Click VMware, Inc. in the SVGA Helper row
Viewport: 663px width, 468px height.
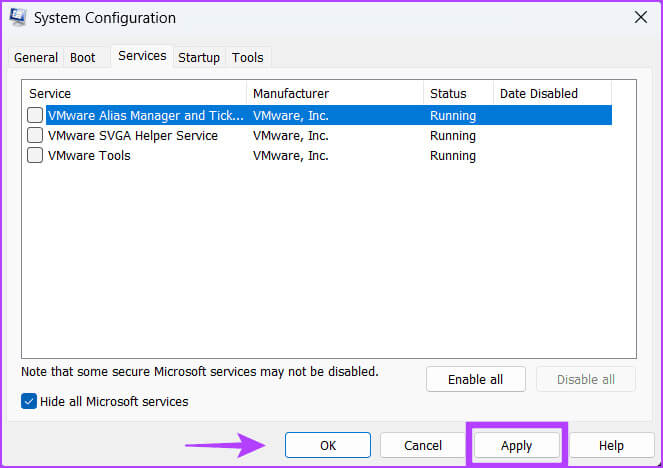290,136
